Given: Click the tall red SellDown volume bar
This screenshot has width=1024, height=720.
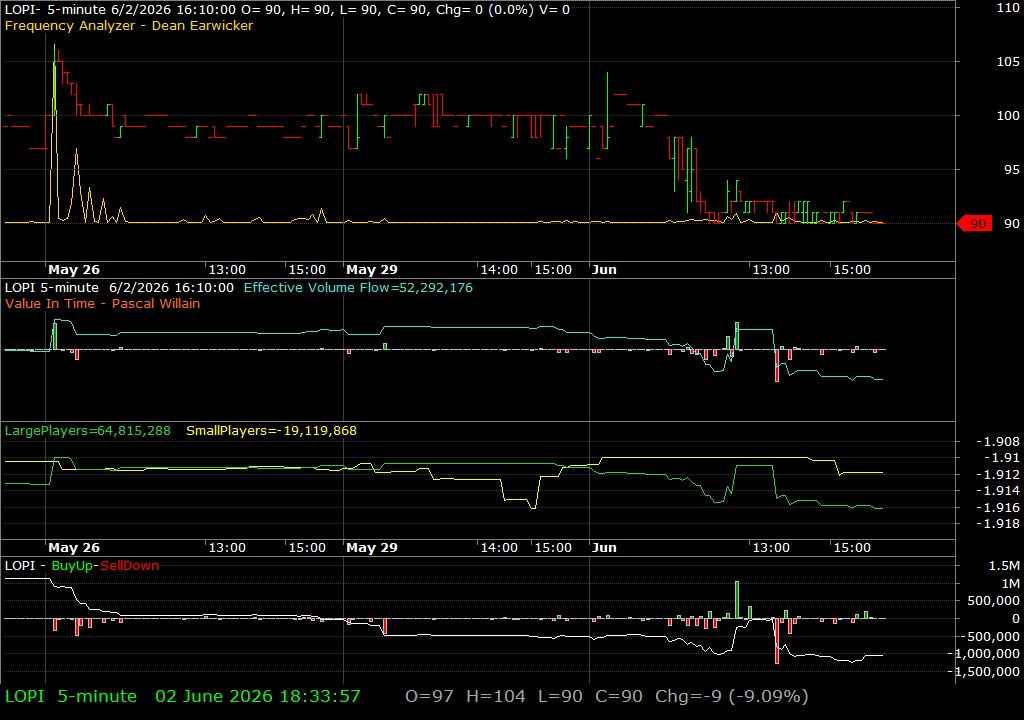Looking at the screenshot, I should click(777, 641).
